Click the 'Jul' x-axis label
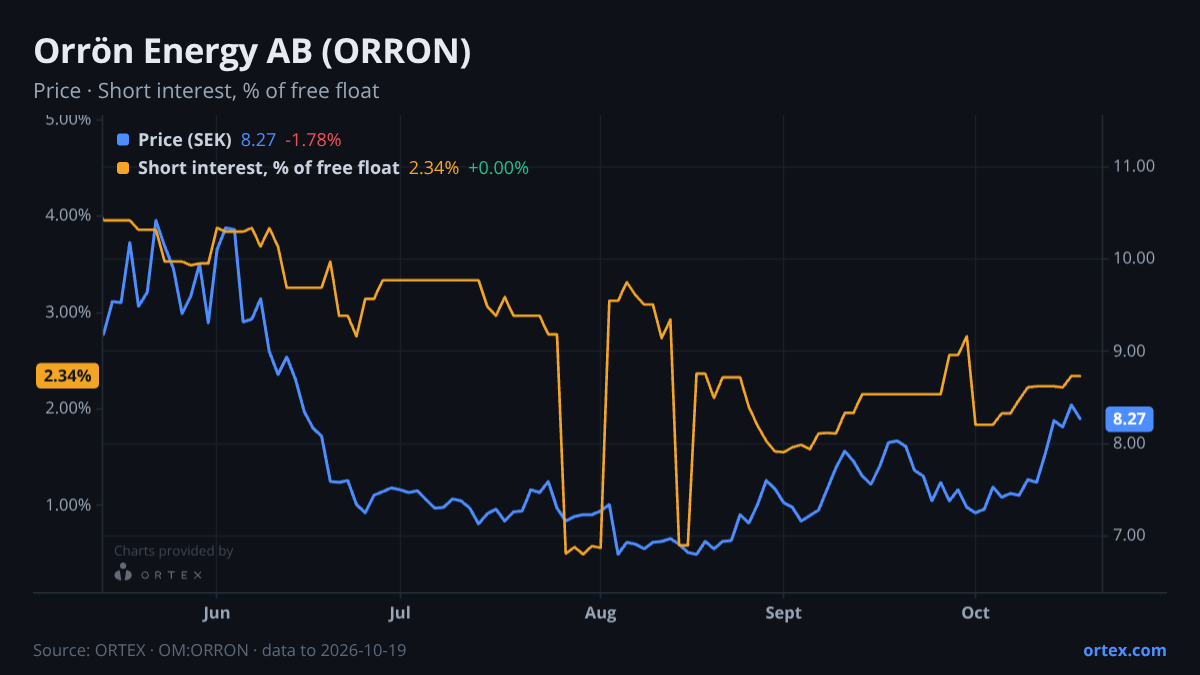 (x=400, y=613)
